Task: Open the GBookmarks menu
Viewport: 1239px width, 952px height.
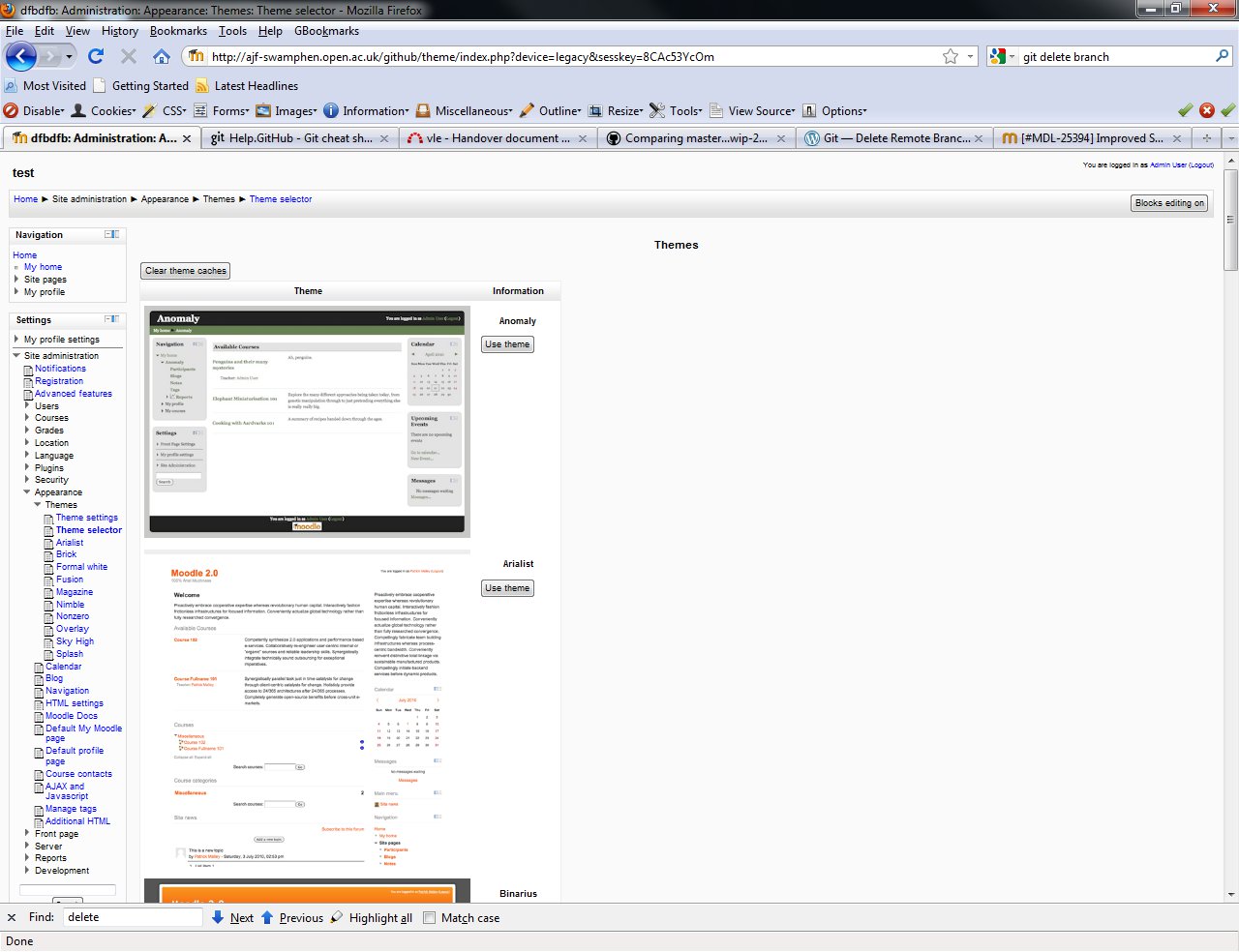Action: 327,31
